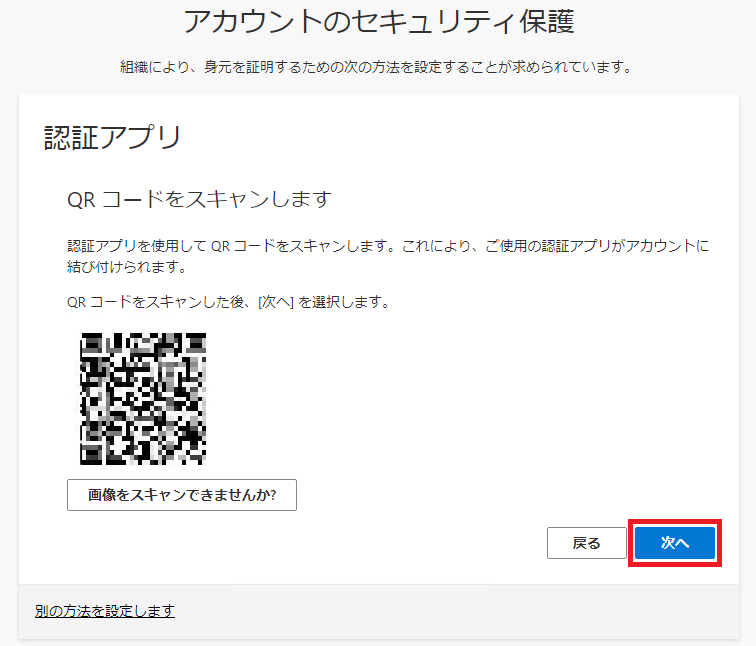This screenshot has height=646, width=756.
Task: Click the QR コードをスキャンします subheading
Action: (200, 199)
